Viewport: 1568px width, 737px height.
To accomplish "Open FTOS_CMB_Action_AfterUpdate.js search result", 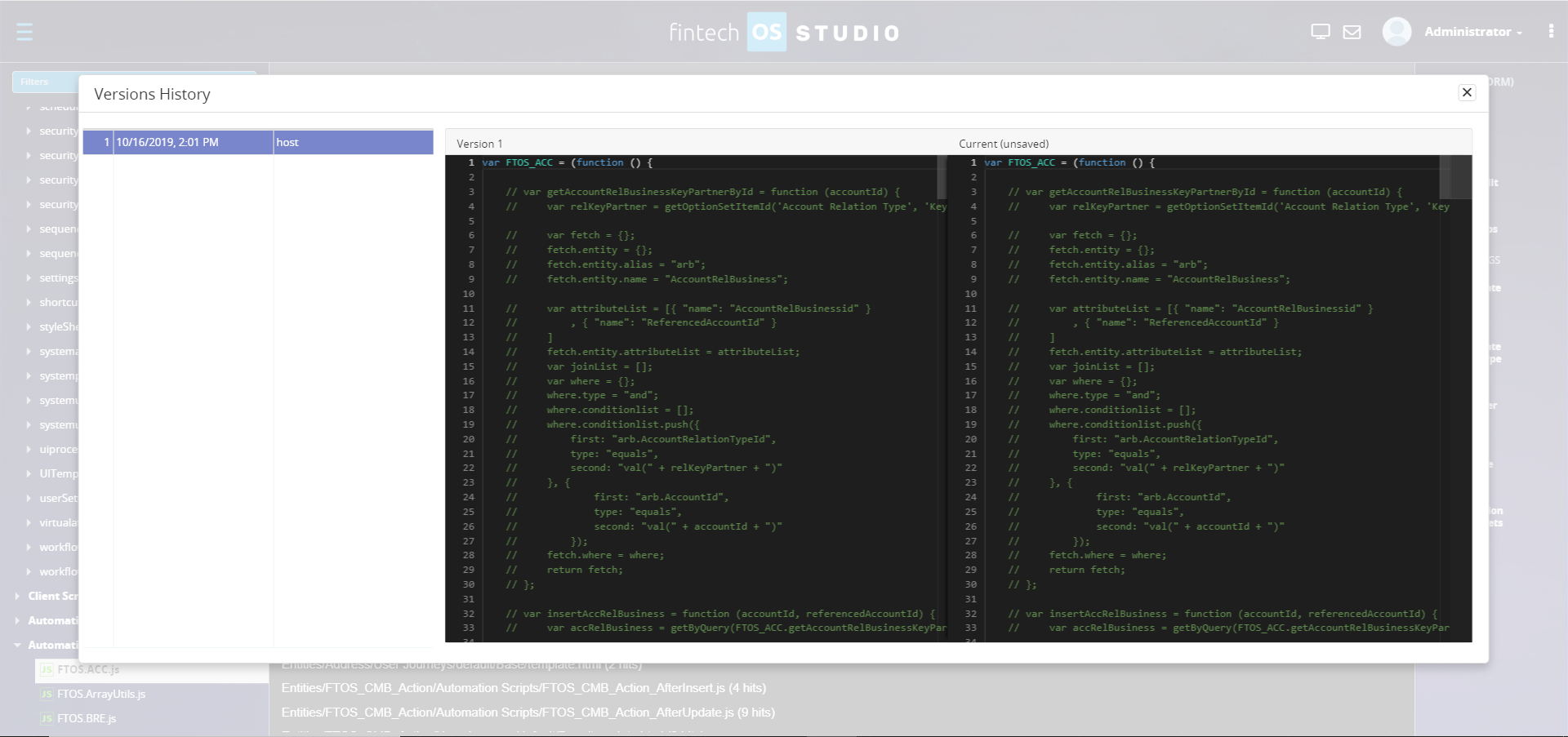I will click(528, 712).
